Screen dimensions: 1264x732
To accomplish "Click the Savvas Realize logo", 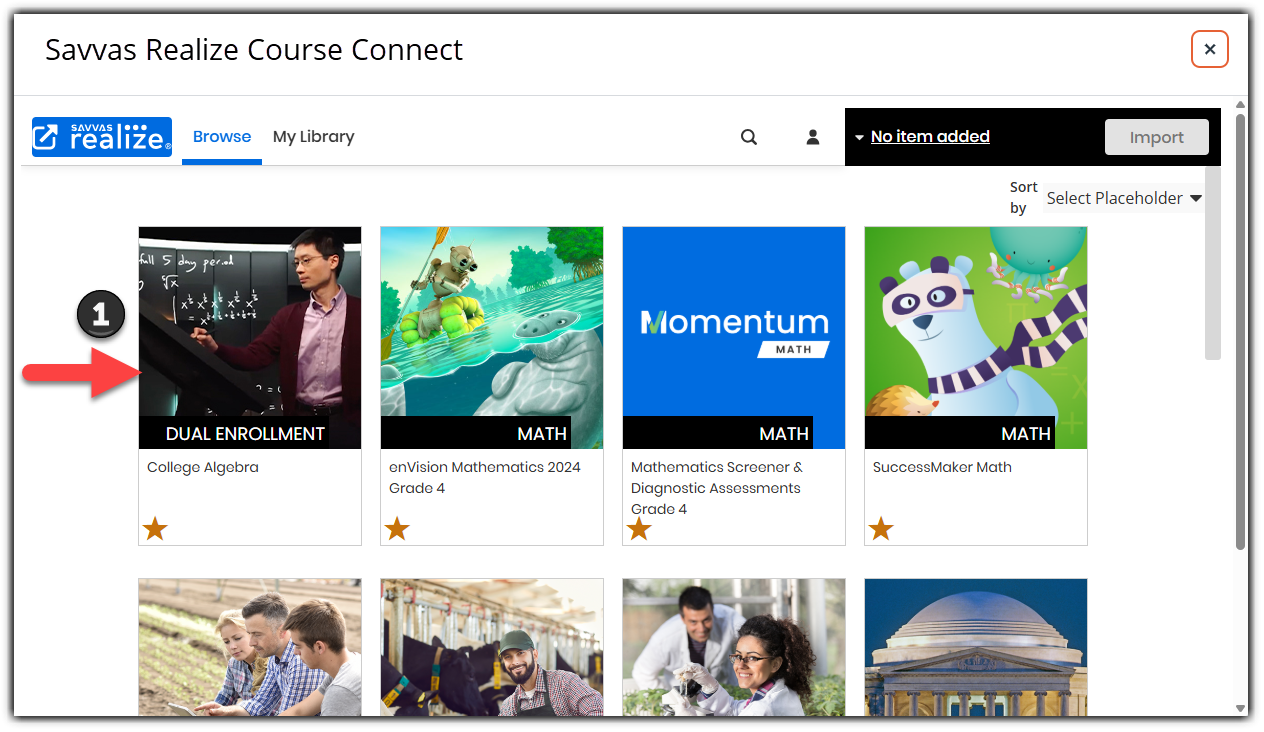I will click(x=102, y=137).
